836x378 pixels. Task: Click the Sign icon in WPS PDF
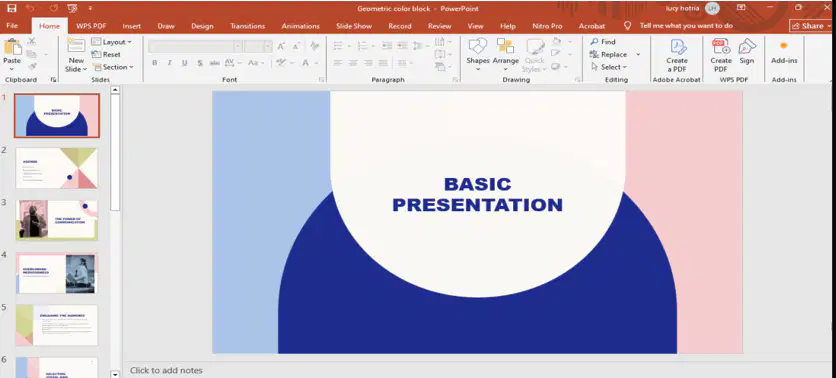pyautogui.click(x=747, y=46)
